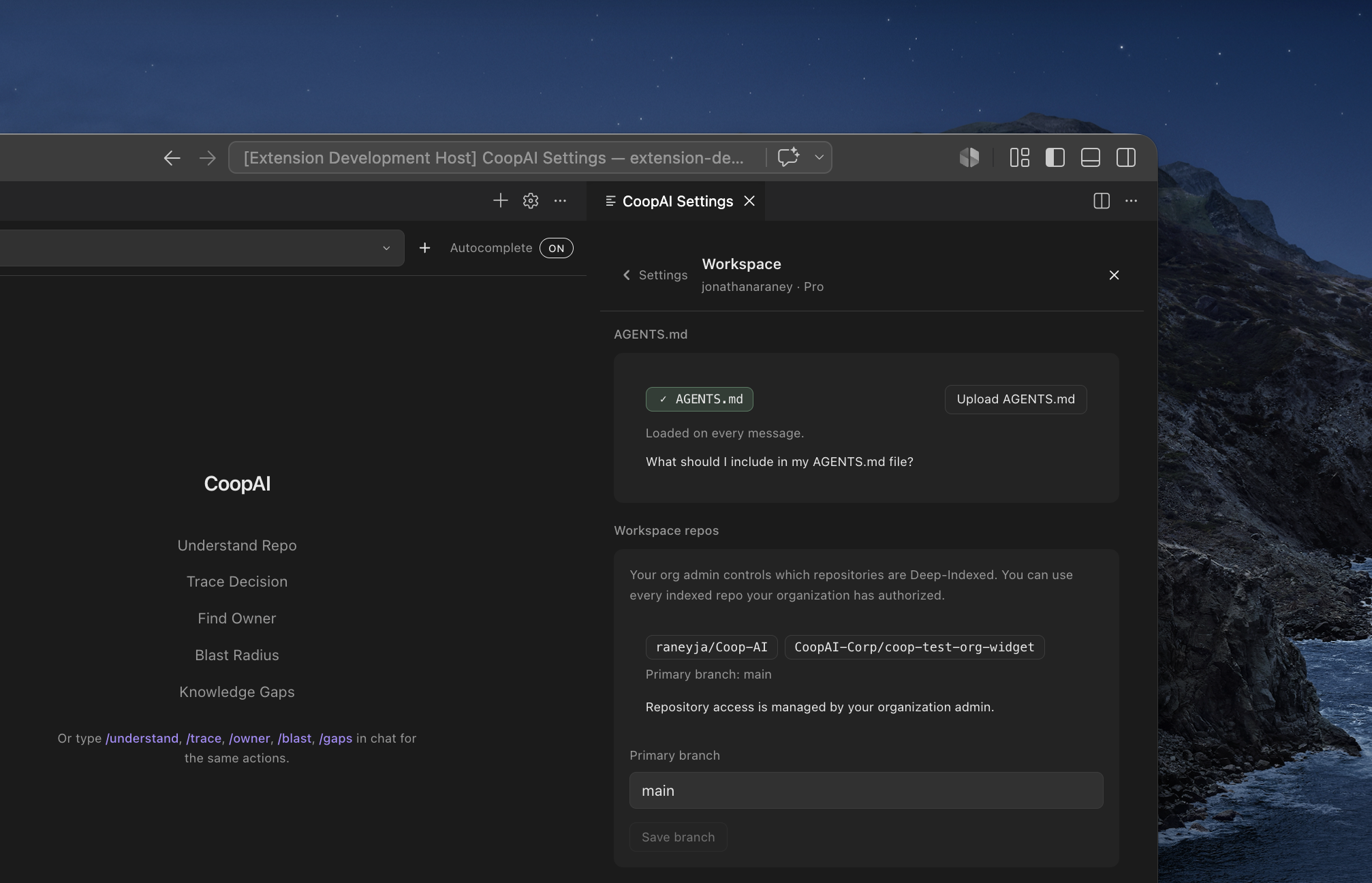Image resolution: width=1372 pixels, height=883 pixels.
Task: Click the 'Workspace repos' section heading
Action: click(666, 530)
